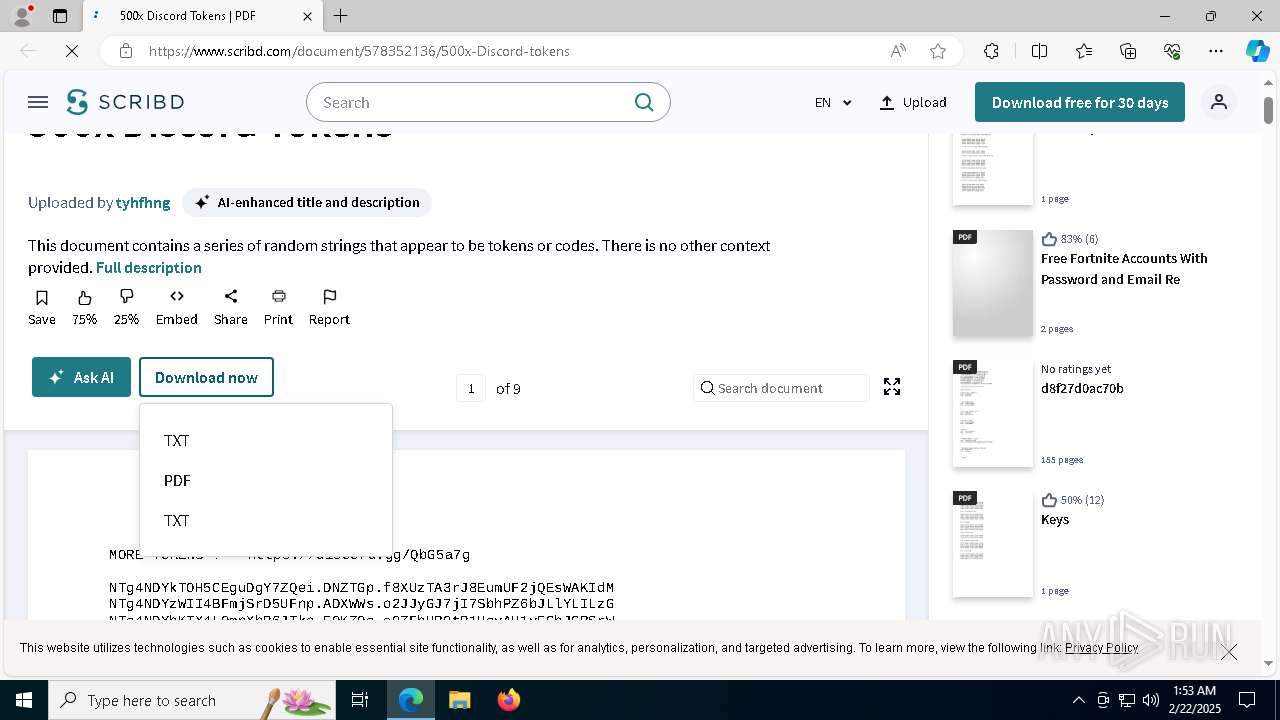Open File Explorer from taskbar

coord(459,700)
